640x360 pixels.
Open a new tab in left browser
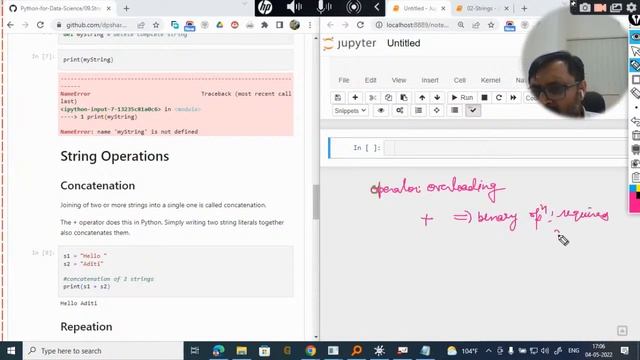coord(126,9)
